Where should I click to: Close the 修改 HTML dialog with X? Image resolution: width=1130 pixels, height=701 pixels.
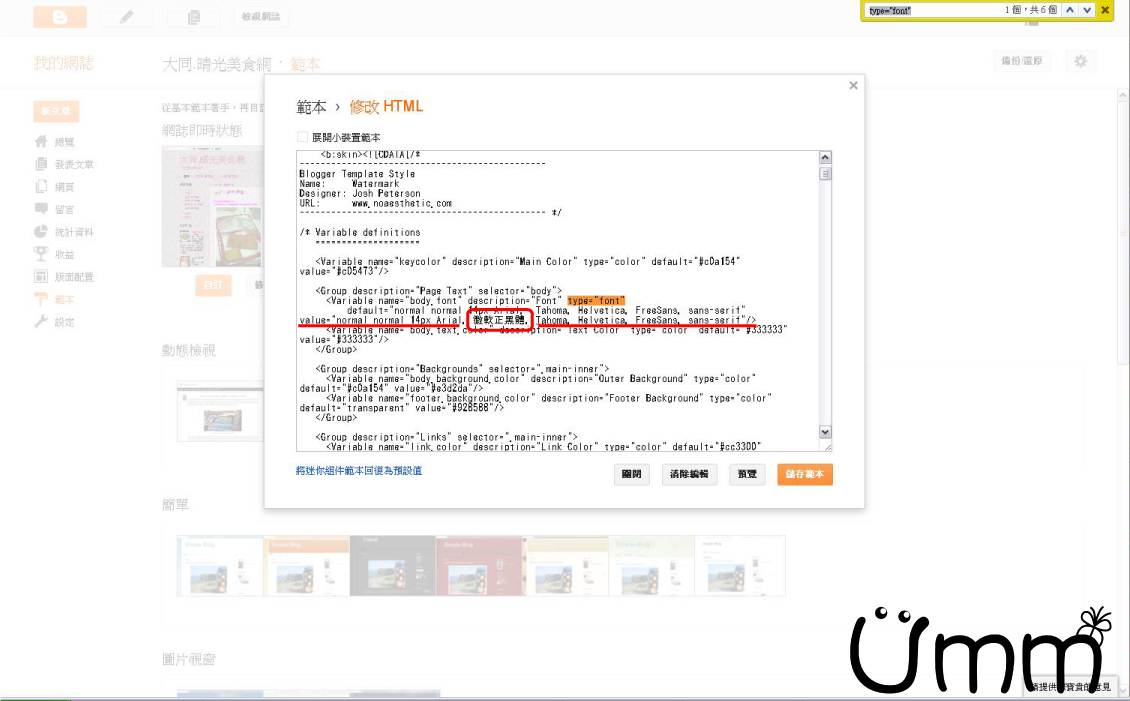coord(853,86)
